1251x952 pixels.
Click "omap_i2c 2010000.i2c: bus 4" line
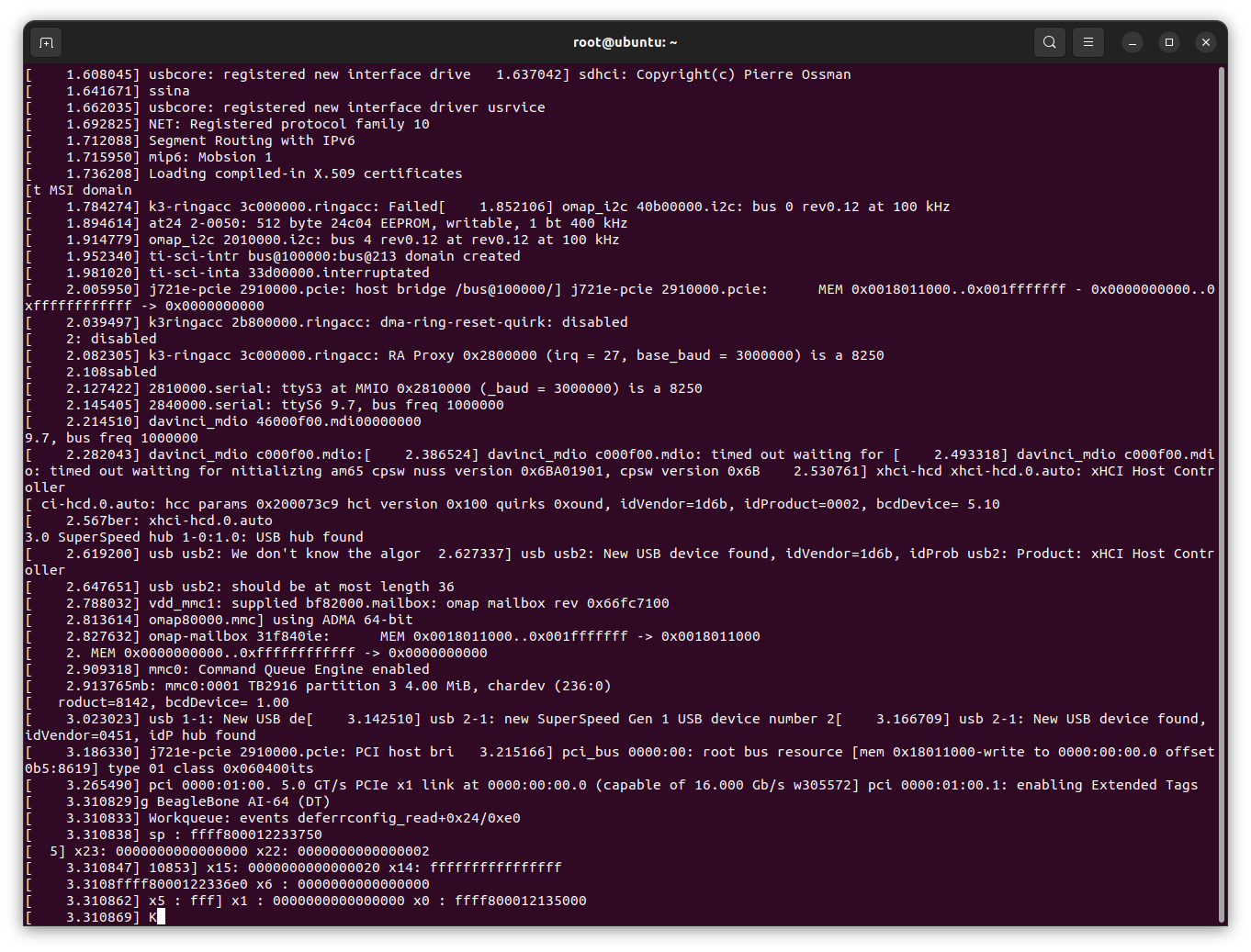(322, 240)
